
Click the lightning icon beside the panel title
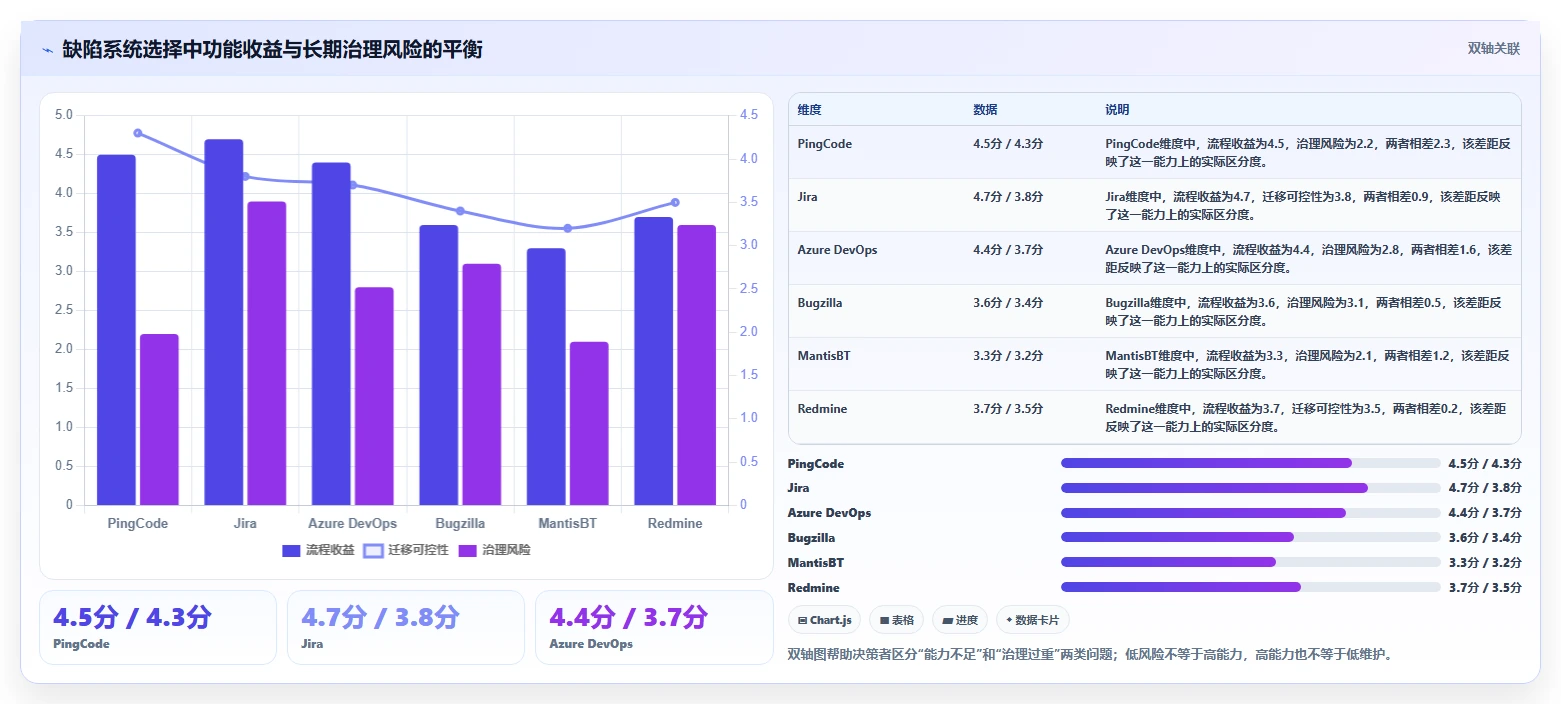click(x=47, y=50)
